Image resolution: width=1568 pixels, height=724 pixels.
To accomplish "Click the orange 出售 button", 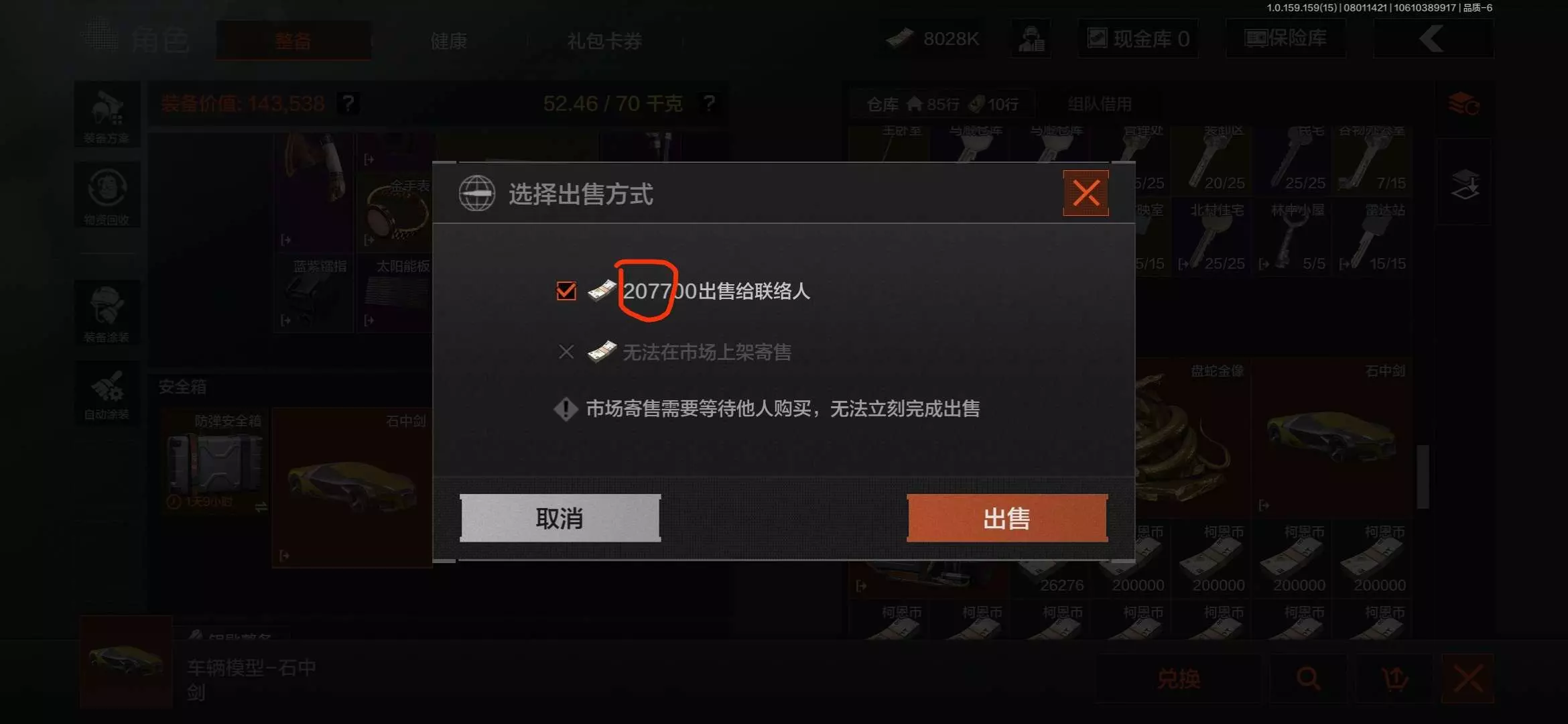I will click(x=1007, y=518).
